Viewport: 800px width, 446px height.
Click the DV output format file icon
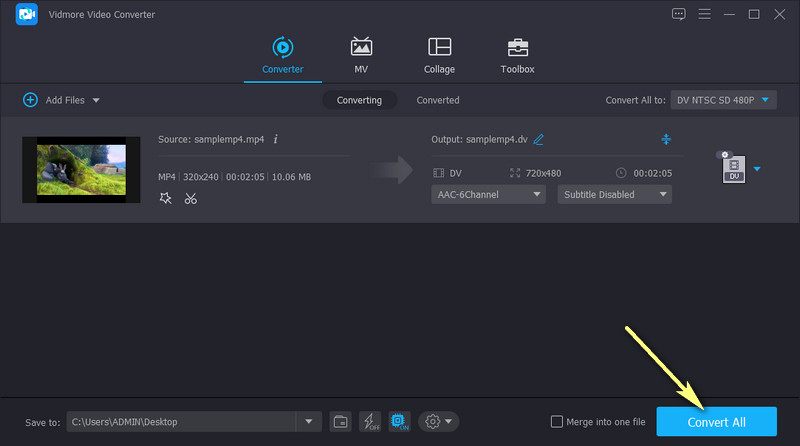[x=734, y=169]
